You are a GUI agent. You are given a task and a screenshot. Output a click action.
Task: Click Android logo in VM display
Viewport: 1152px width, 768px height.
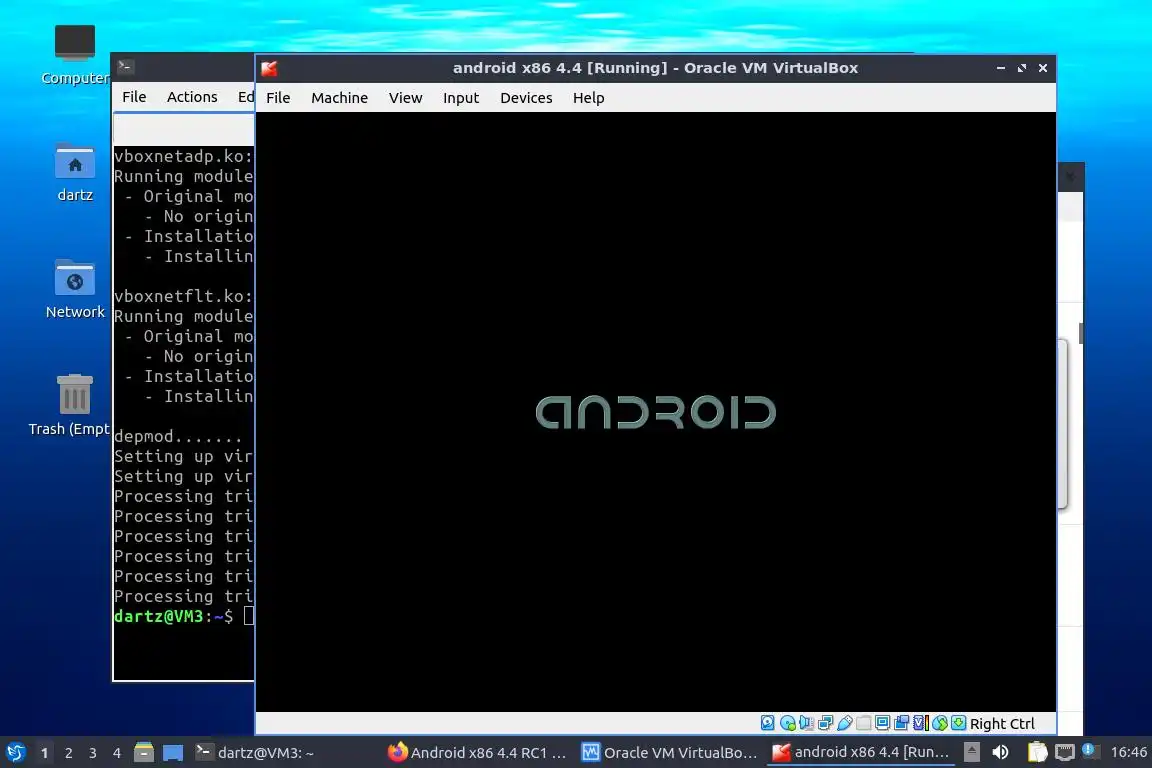pyautogui.click(x=655, y=412)
